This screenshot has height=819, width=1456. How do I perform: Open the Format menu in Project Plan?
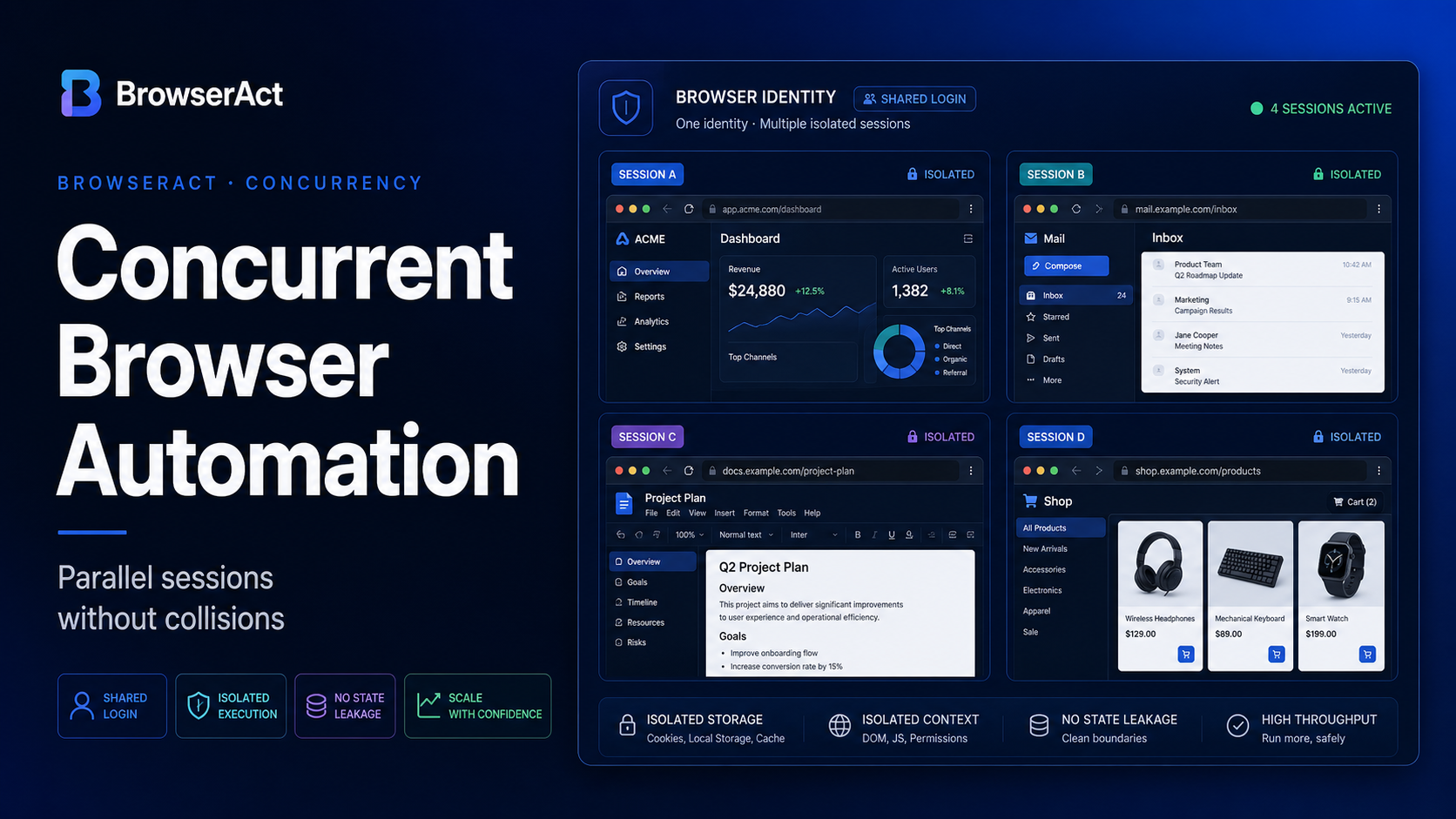[x=756, y=514]
